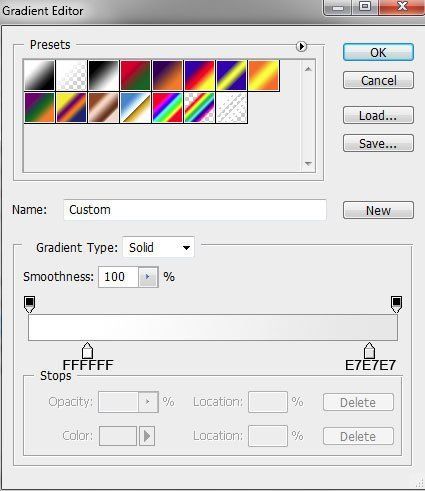Click the Load... button

pyautogui.click(x=378, y=115)
